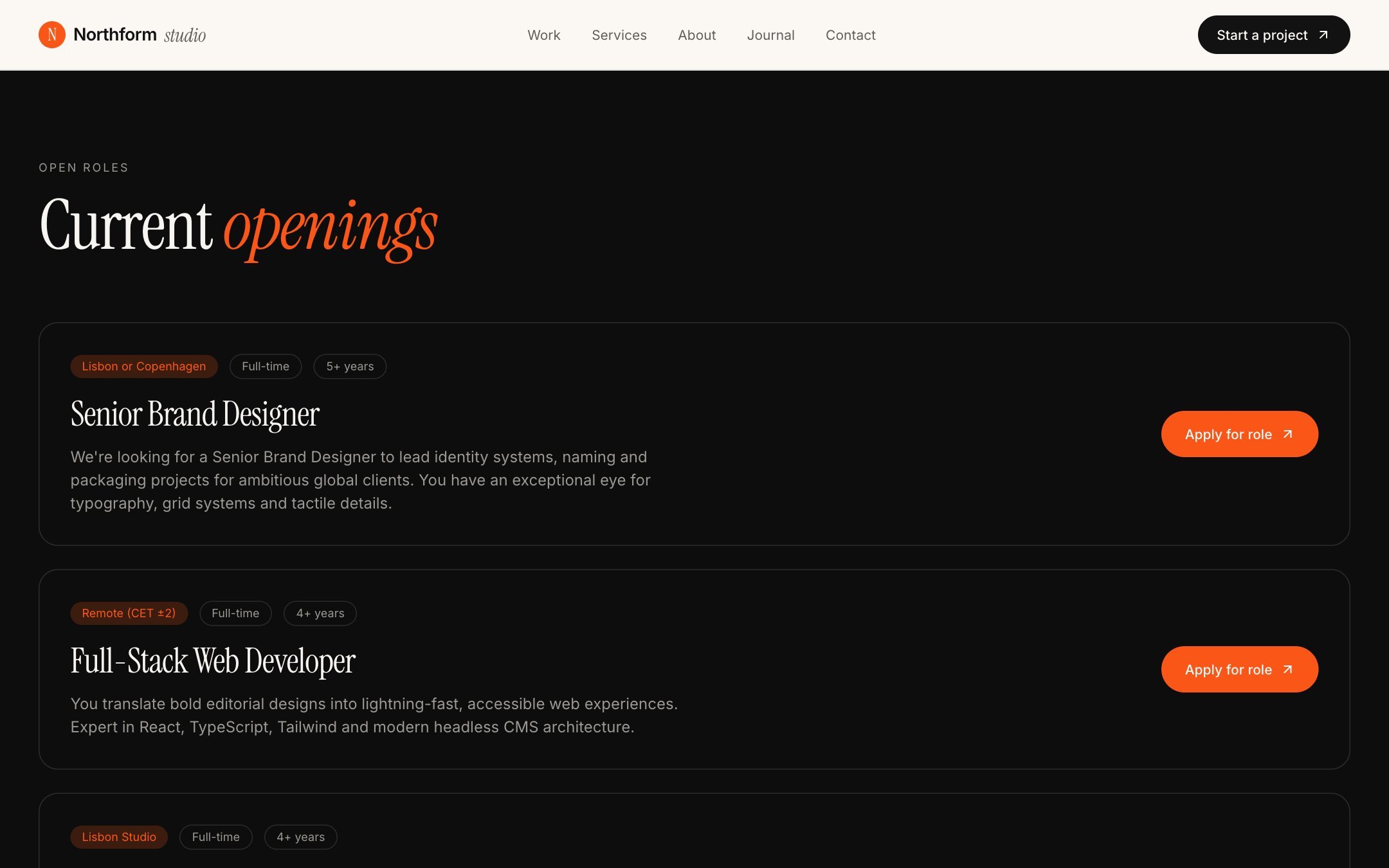
Task: Apply for the Full-Stack Web Developer role
Action: point(1240,669)
